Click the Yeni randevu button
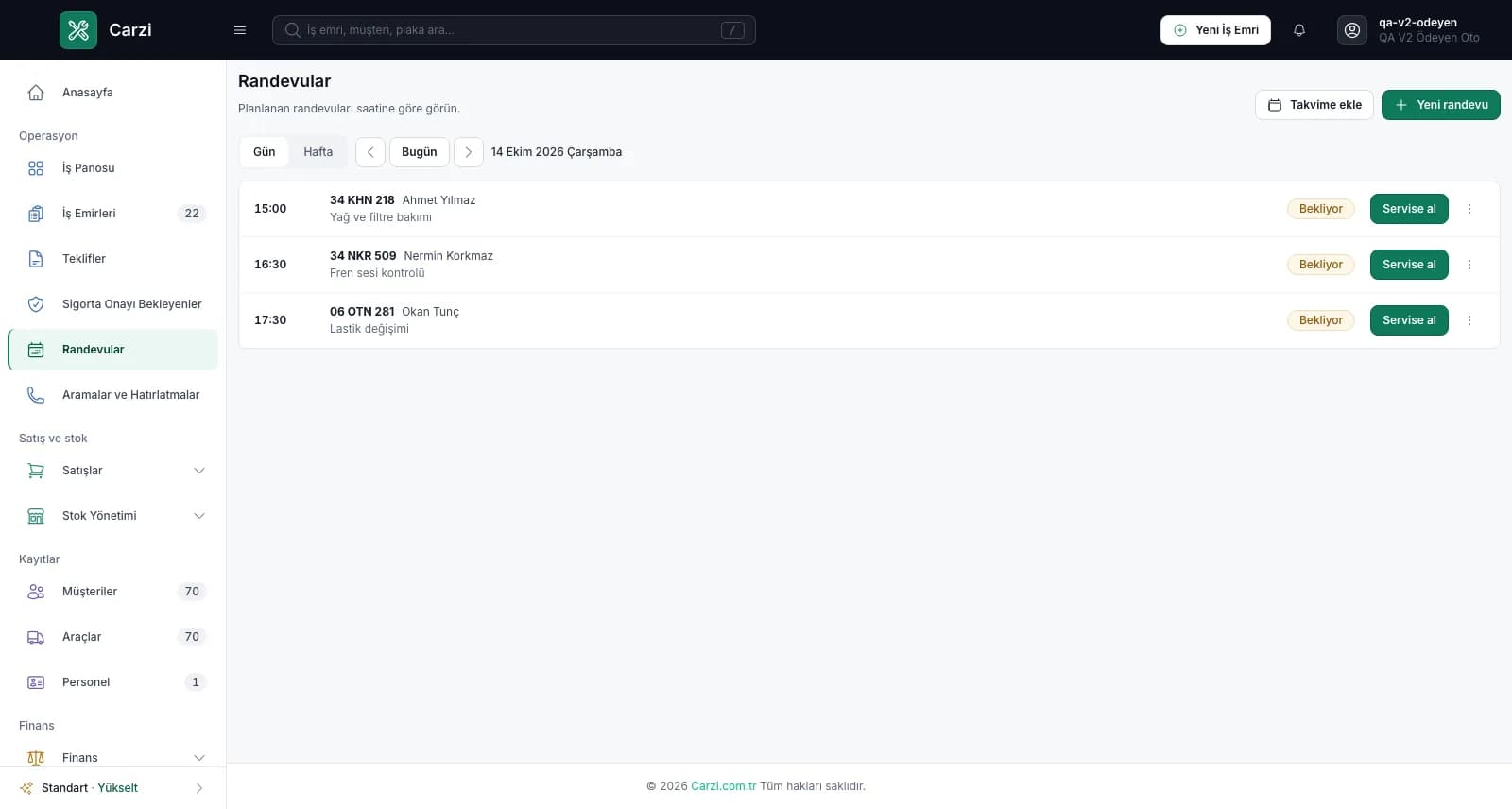 point(1441,105)
